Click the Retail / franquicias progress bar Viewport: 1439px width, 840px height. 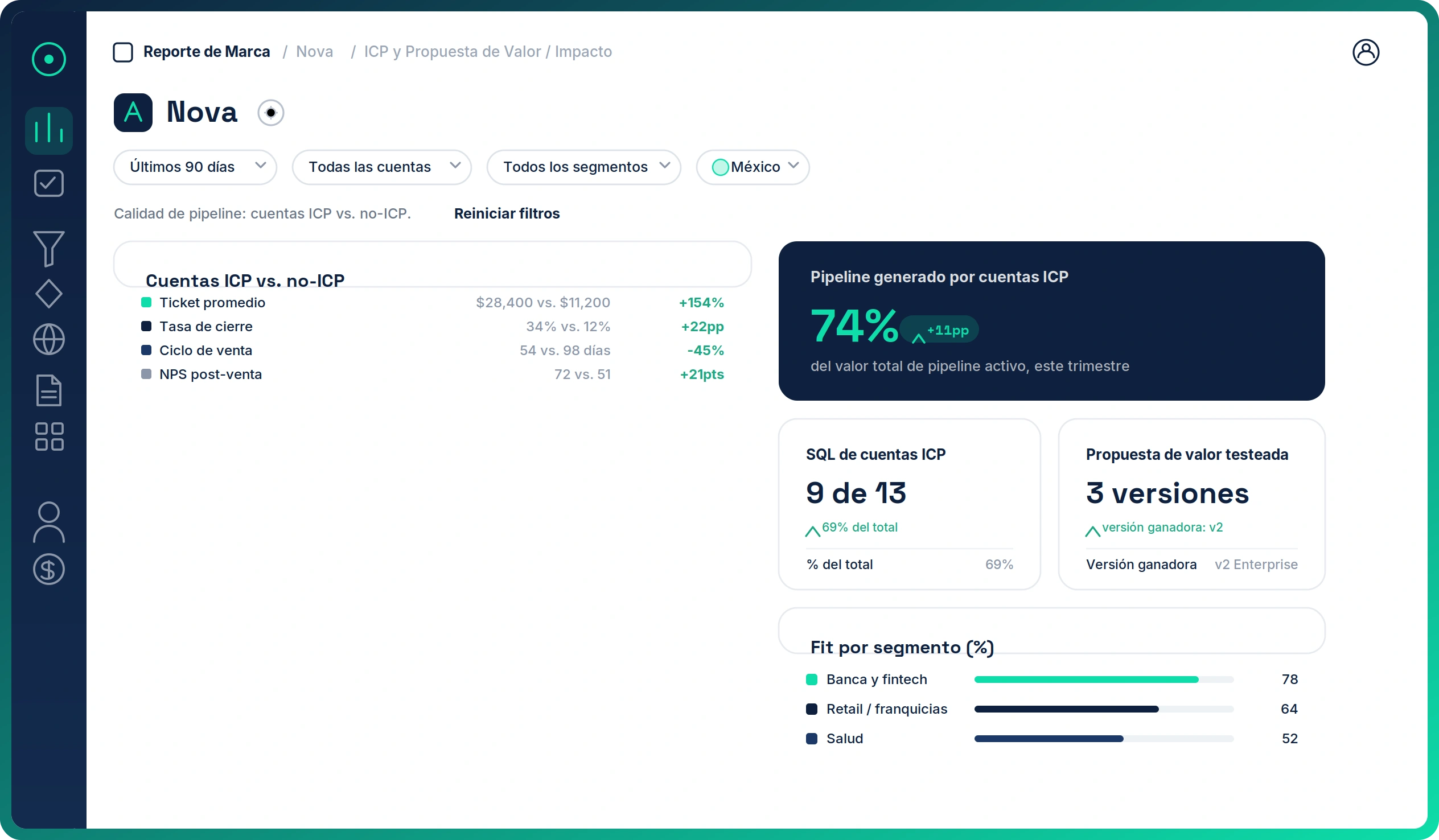1103,709
